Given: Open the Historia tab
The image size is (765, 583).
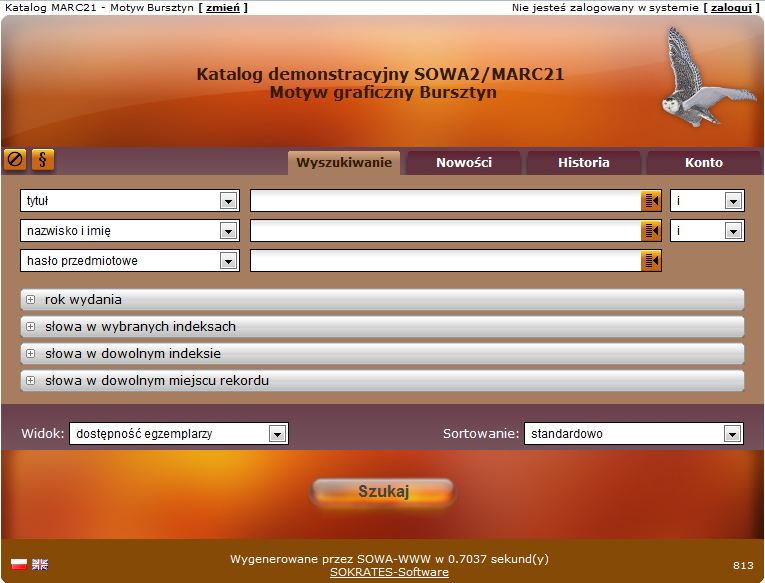Looking at the screenshot, I should click(584, 163).
